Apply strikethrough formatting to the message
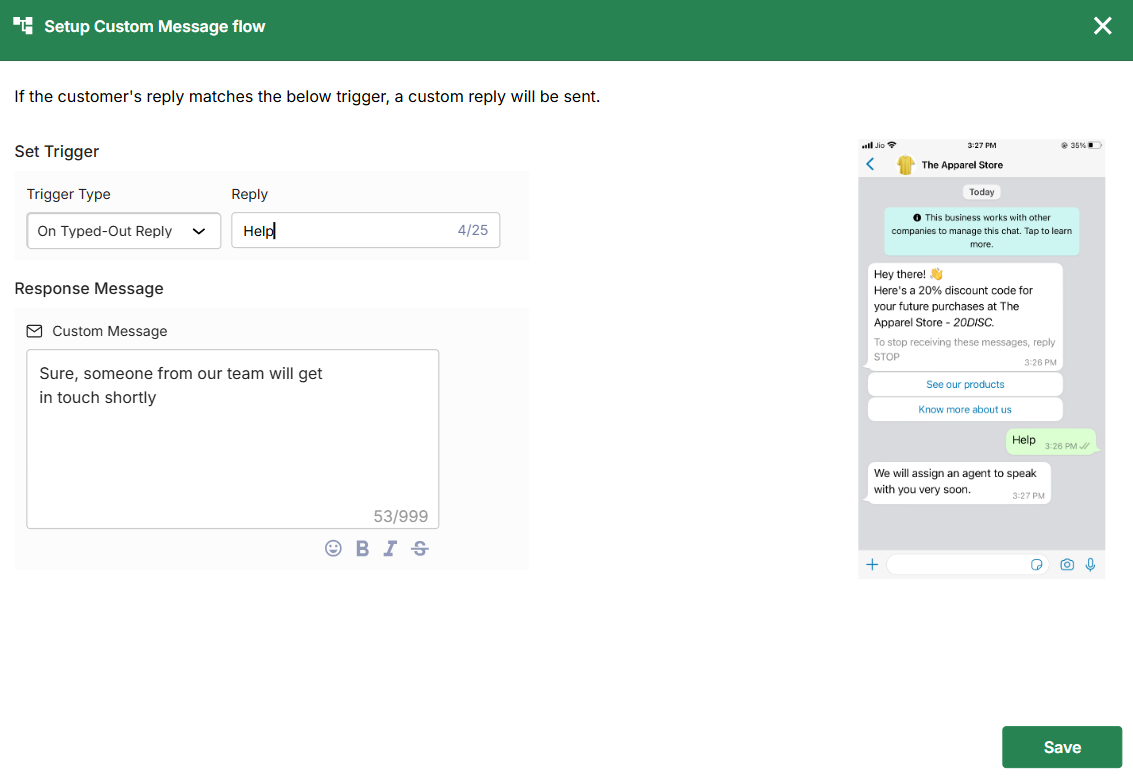The height and width of the screenshot is (777, 1133). coord(420,549)
